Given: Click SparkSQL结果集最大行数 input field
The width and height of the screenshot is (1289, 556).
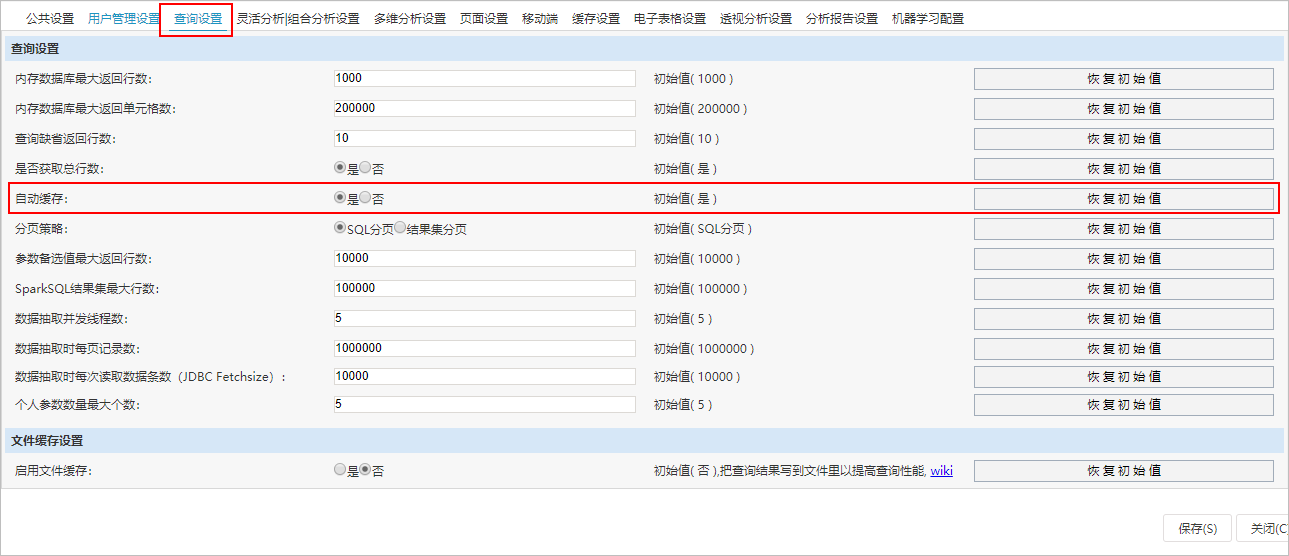Looking at the screenshot, I should [485, 288].
